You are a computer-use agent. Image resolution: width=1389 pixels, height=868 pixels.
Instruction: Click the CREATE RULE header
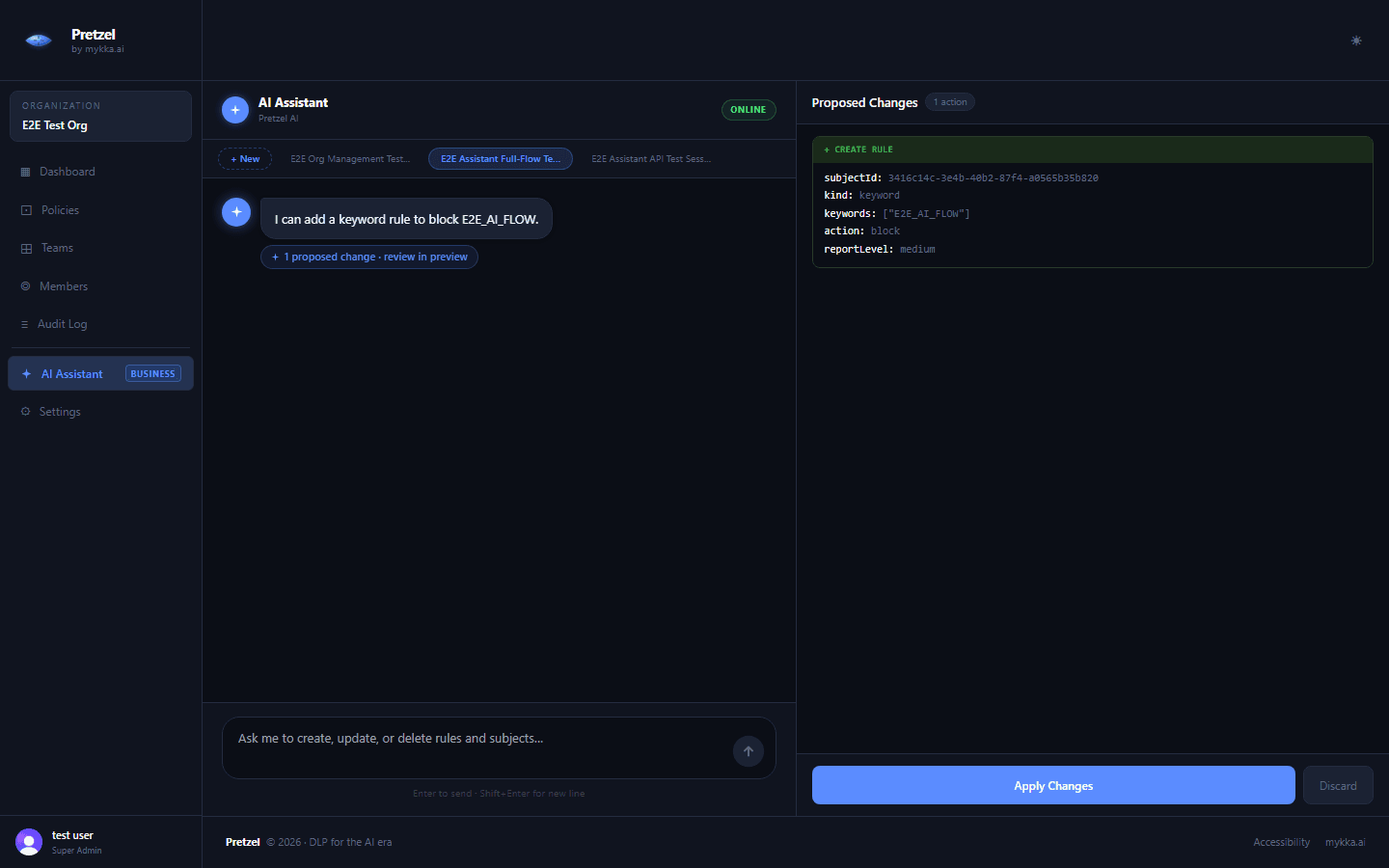pyautogui.click(x=1093, y=149)
